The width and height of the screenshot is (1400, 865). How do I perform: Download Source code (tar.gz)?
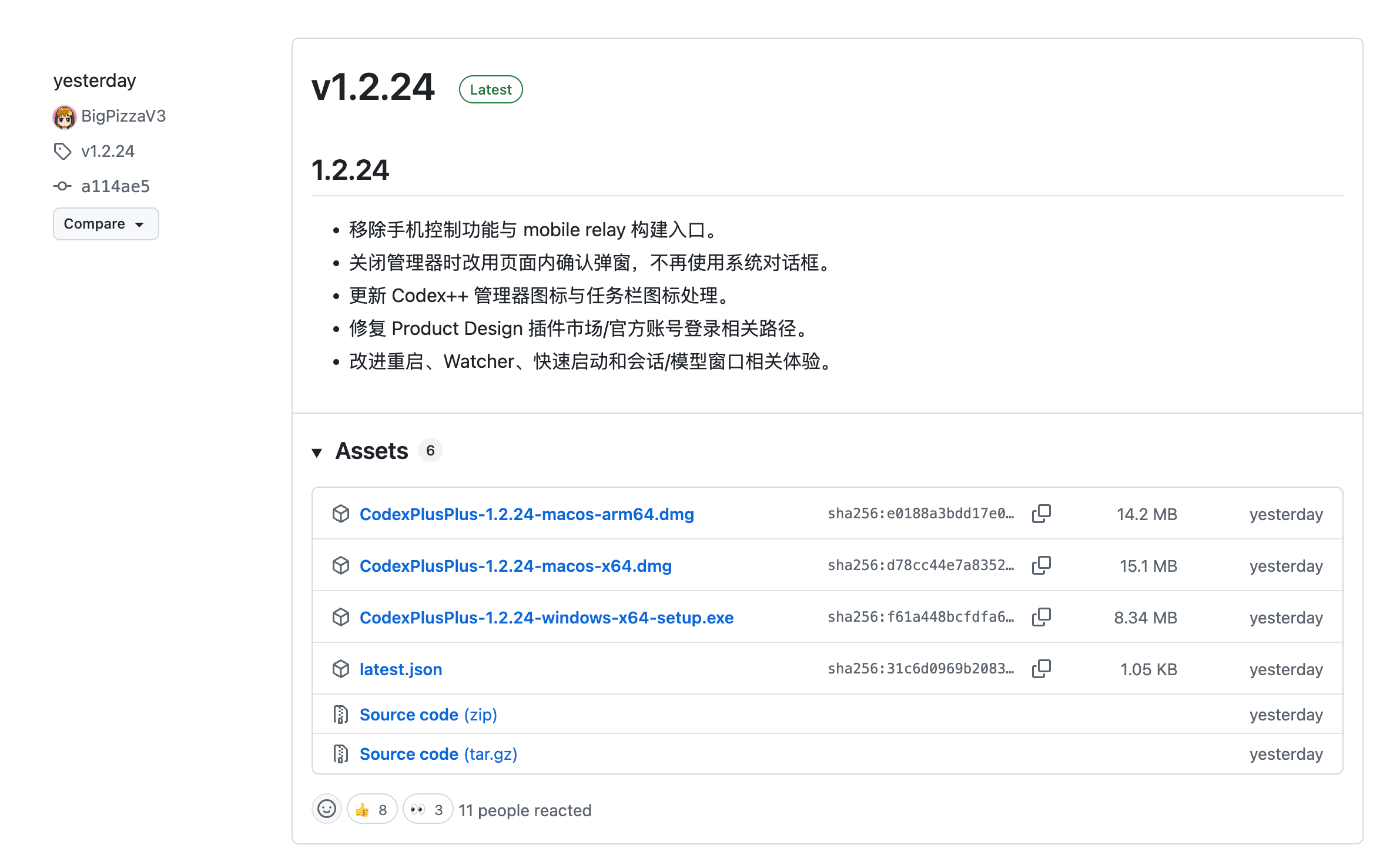click(x=438, y=754)
